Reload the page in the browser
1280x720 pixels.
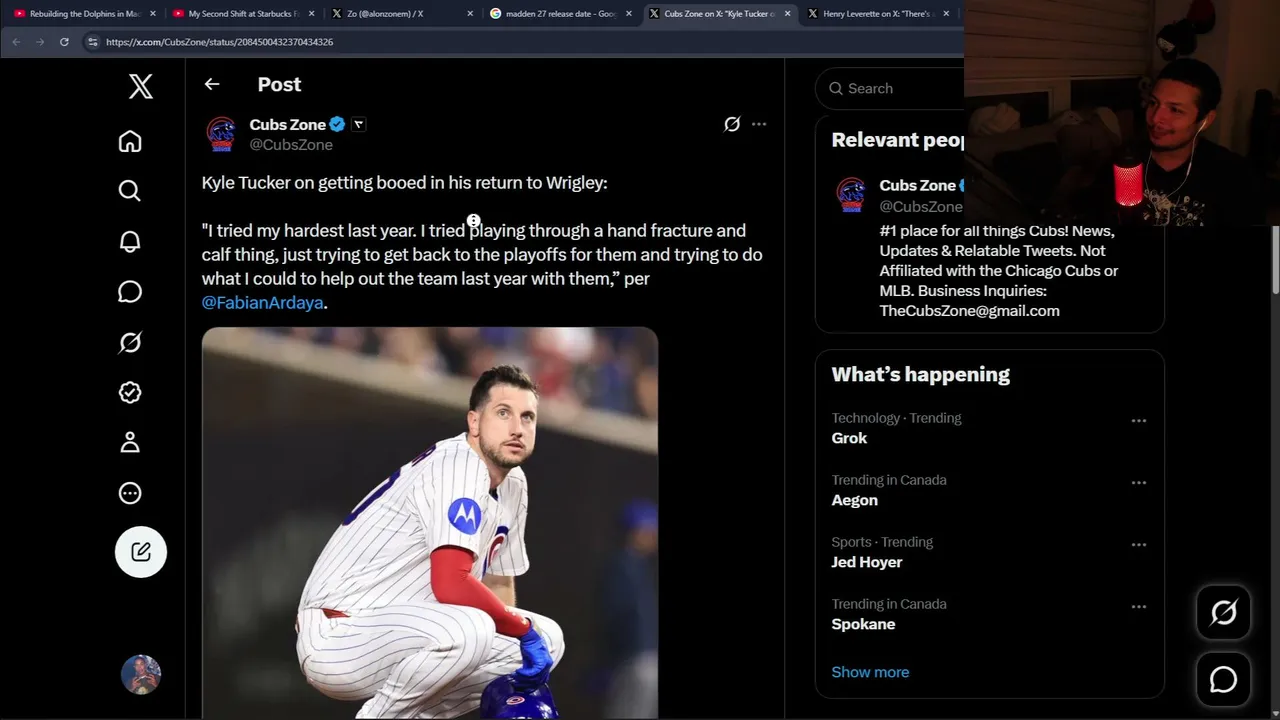(x=64, y=42)
